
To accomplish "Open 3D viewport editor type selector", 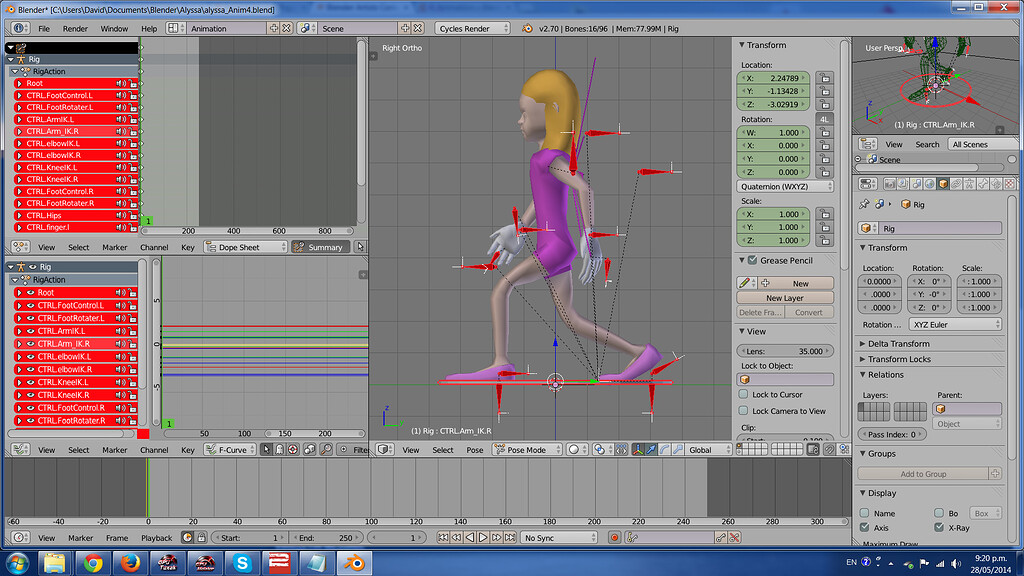I will coord(385,449).
